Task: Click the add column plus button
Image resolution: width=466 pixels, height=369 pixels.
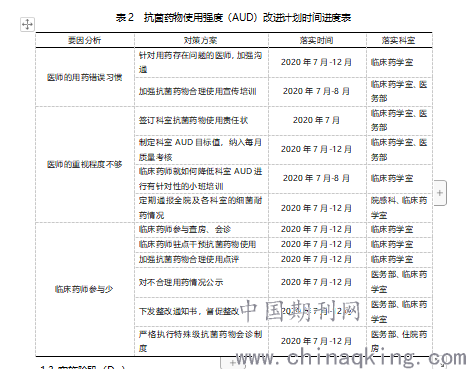Action: tap(440, 193)
